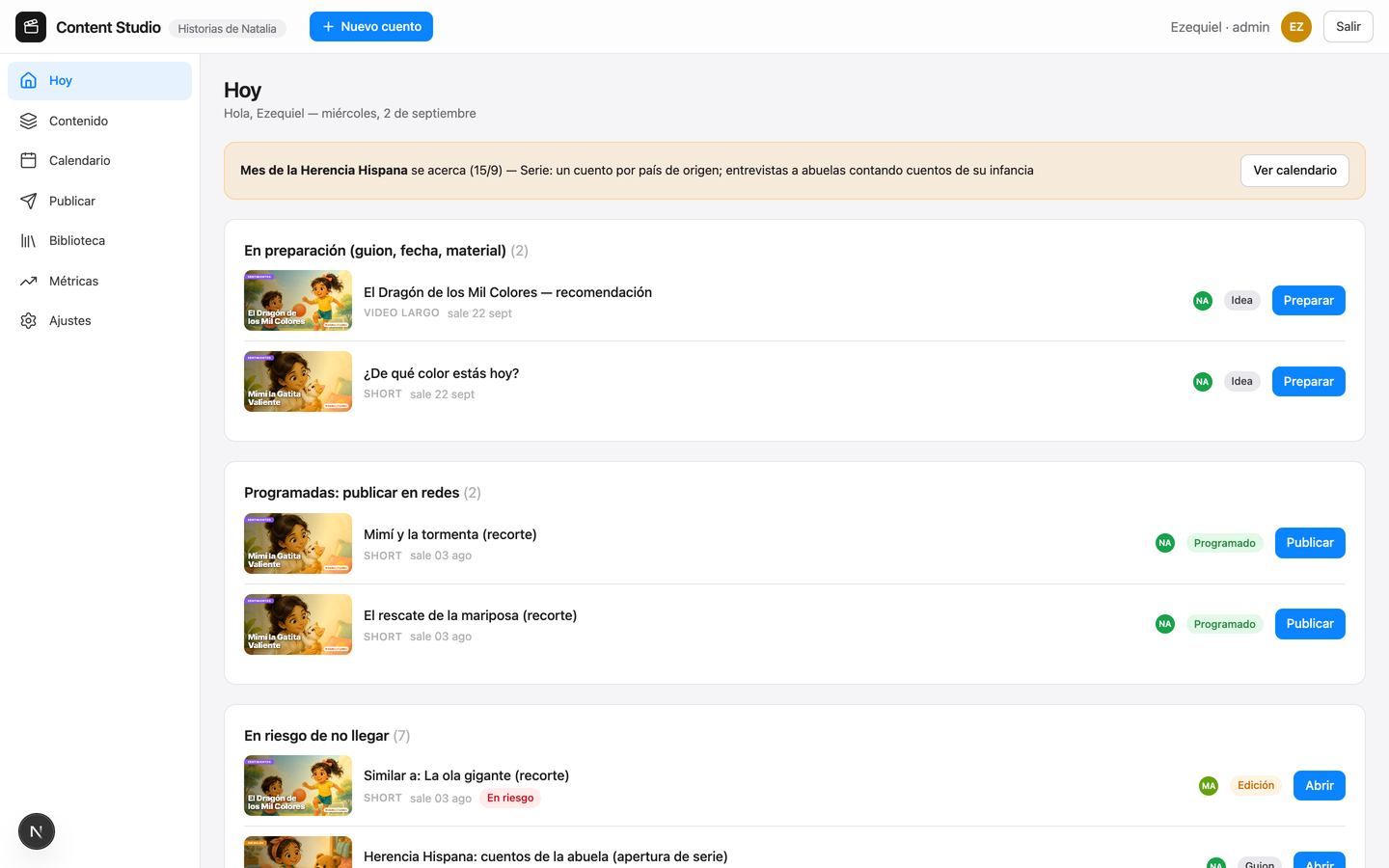
Task: Click title 'Mimí y la tormenta (recorte)'
Action: [x=449, y=534]
